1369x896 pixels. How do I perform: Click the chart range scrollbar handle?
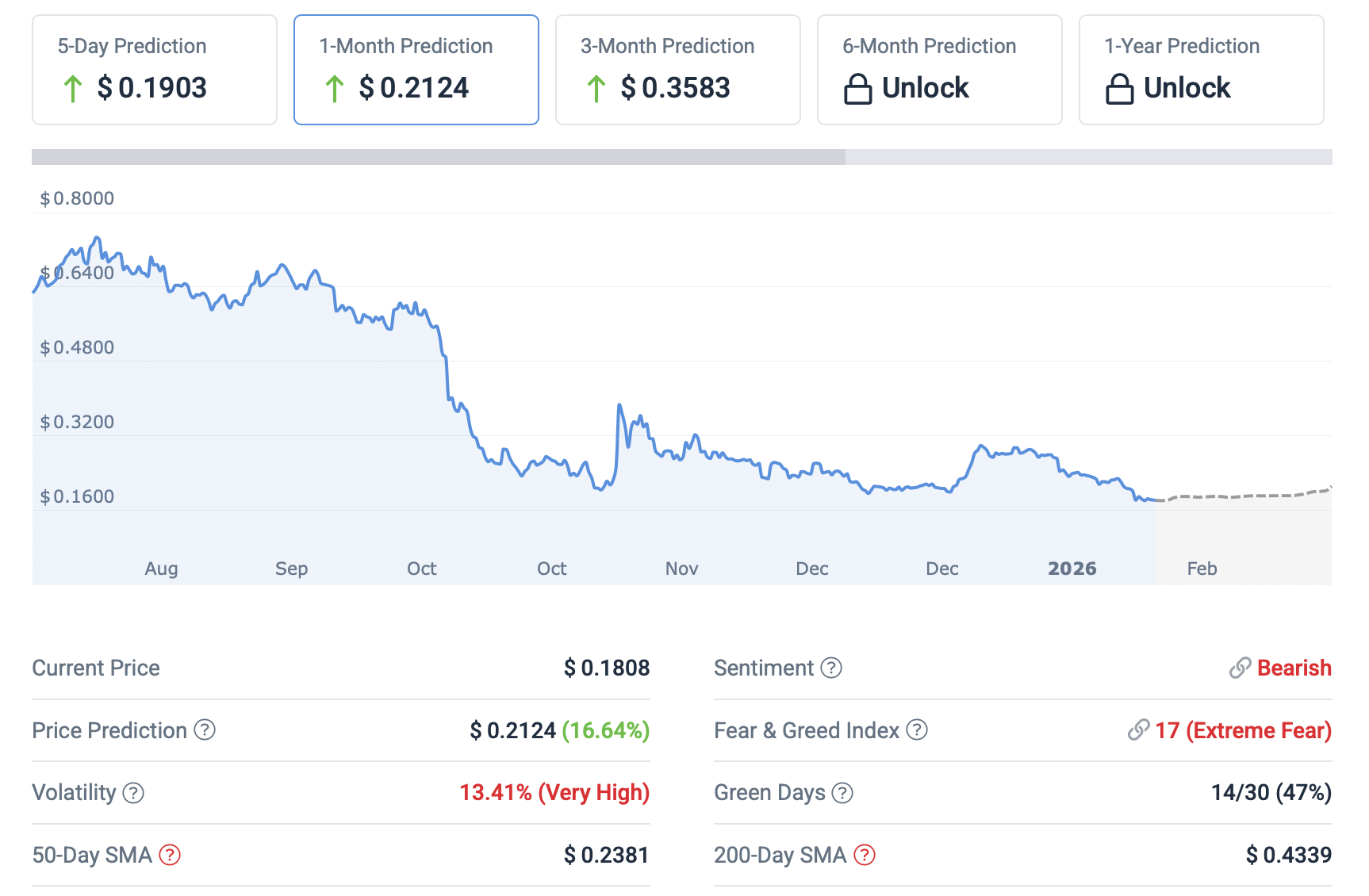(439, 157)
